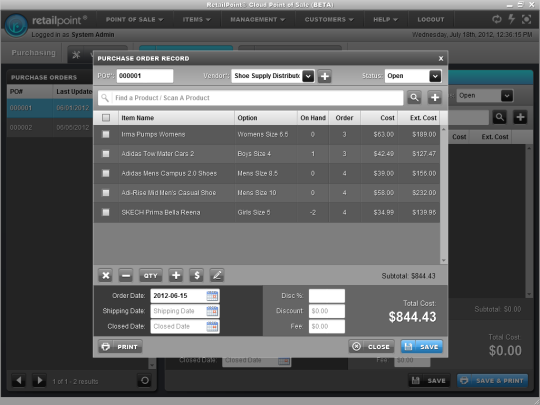Click the decrease quantity minus icon

[126, 276]
